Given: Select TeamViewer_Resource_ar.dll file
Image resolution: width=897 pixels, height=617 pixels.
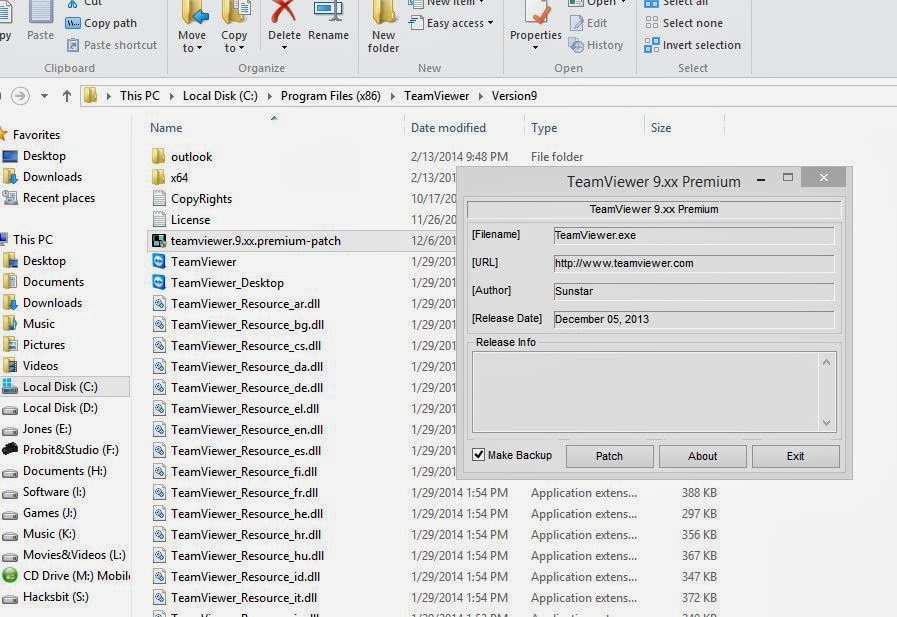Looking at the screenshot, I should 245,304.
